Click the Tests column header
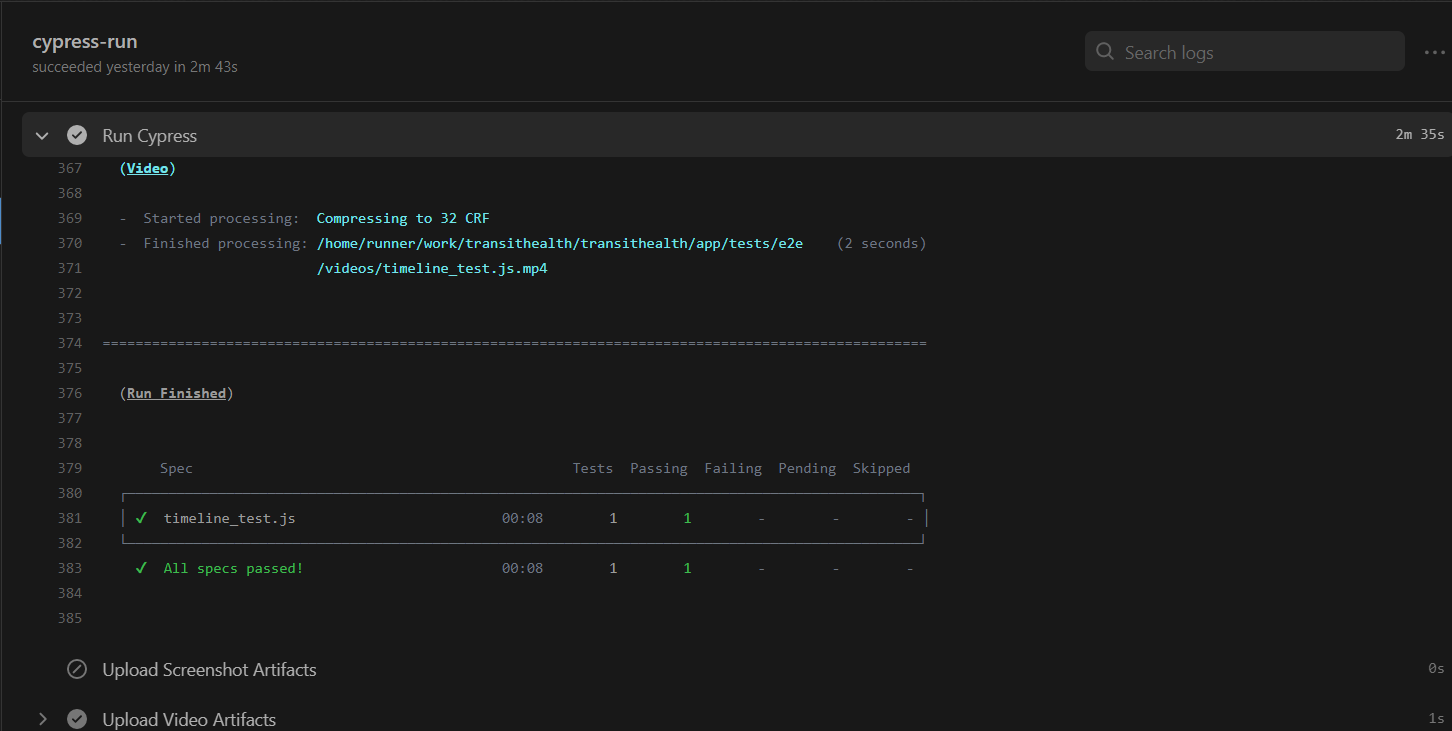1452x731 pixels. coord(593,468)
